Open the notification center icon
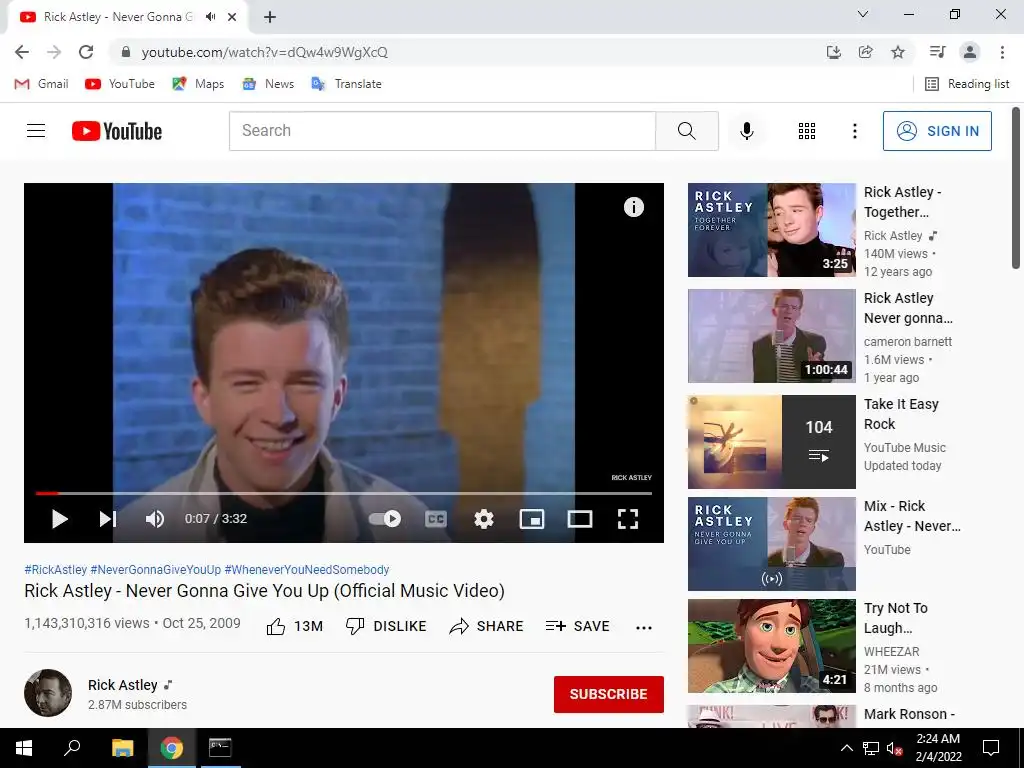This screenshot has width=1024, height=768. 991,748
